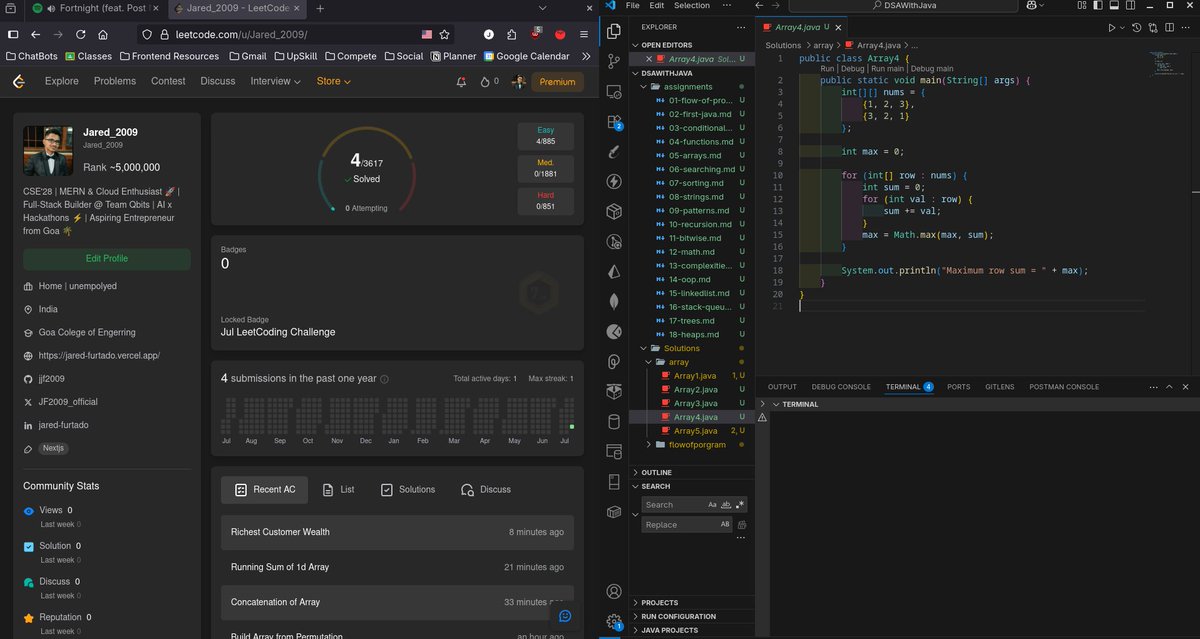Open new browser tab with plus

click(x=320, y=8)
